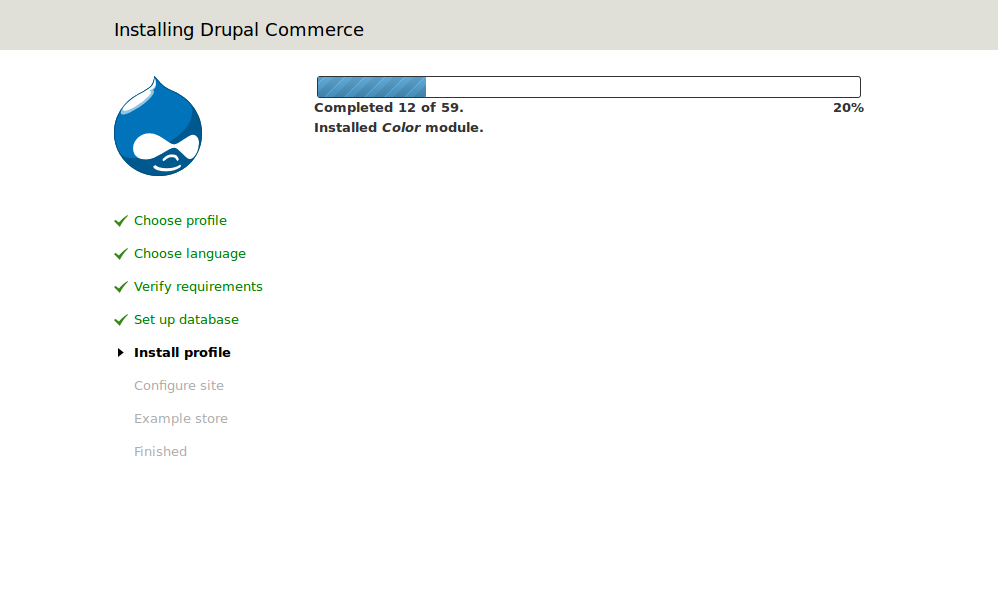Image resolution: width=998 pixels, height=602 pixels.
Task: Click the arrow marker beside Install profile
Action: [x=120, y=353]
